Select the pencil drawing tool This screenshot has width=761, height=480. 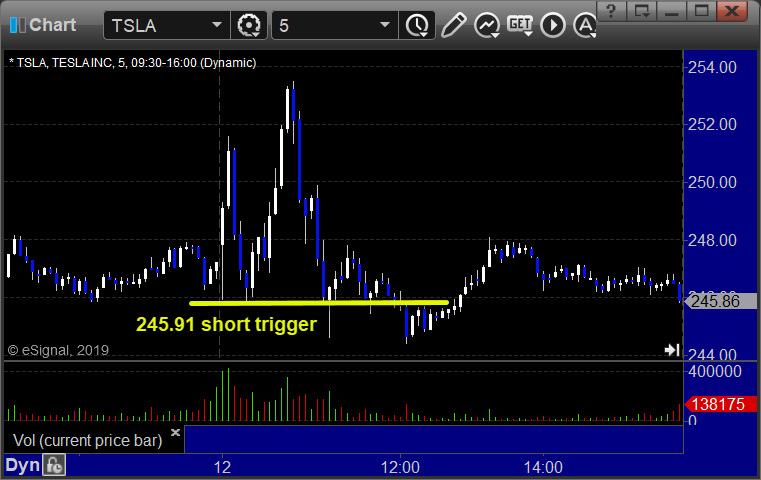click(454, 25)
